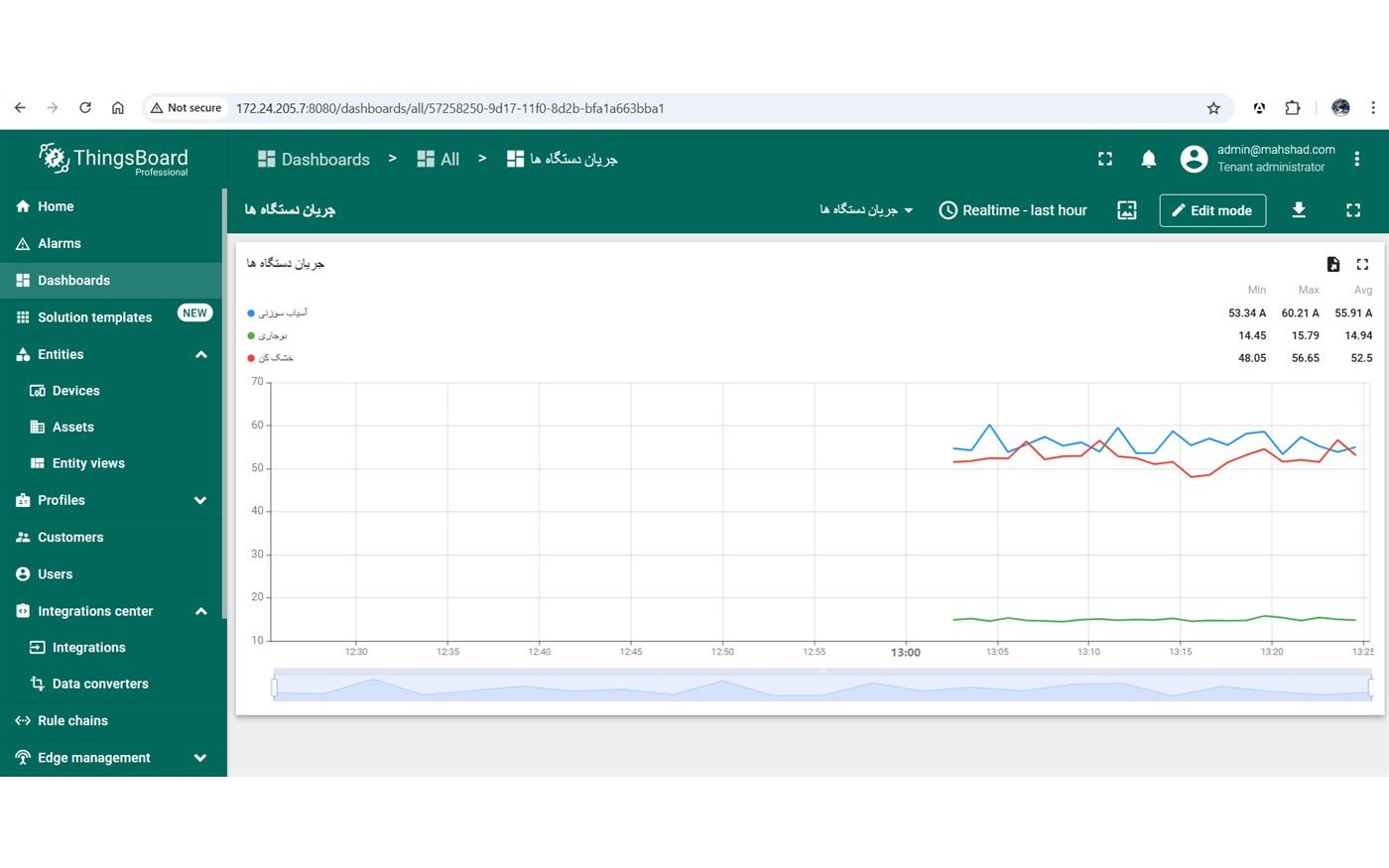Toggle the green legend series بوجاری
The width and height of the screenshot is (1389, 868).
point(268,336)
